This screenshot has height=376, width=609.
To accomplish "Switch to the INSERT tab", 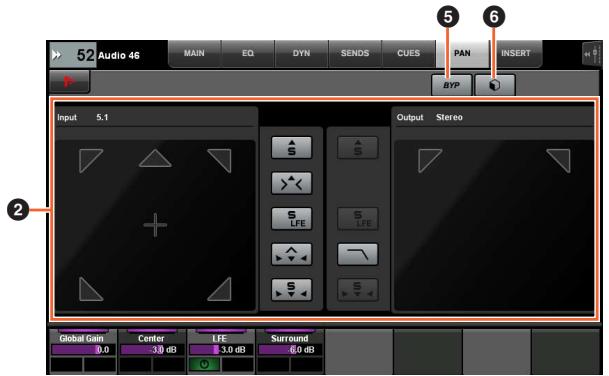I will click(x=516, y=53).
